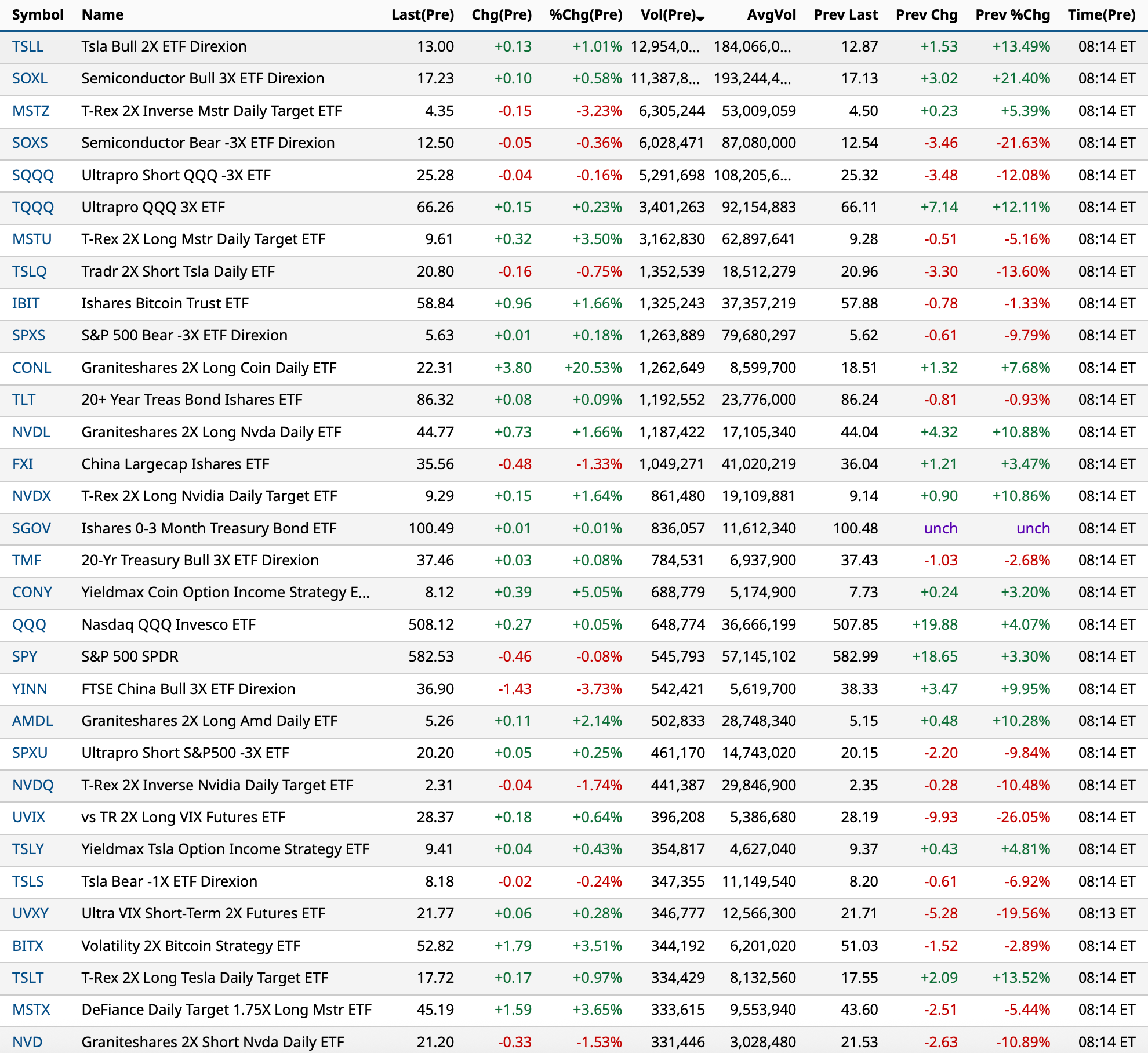Click the CONL ticker link
1148x1053 pixels.
[32, 368]
